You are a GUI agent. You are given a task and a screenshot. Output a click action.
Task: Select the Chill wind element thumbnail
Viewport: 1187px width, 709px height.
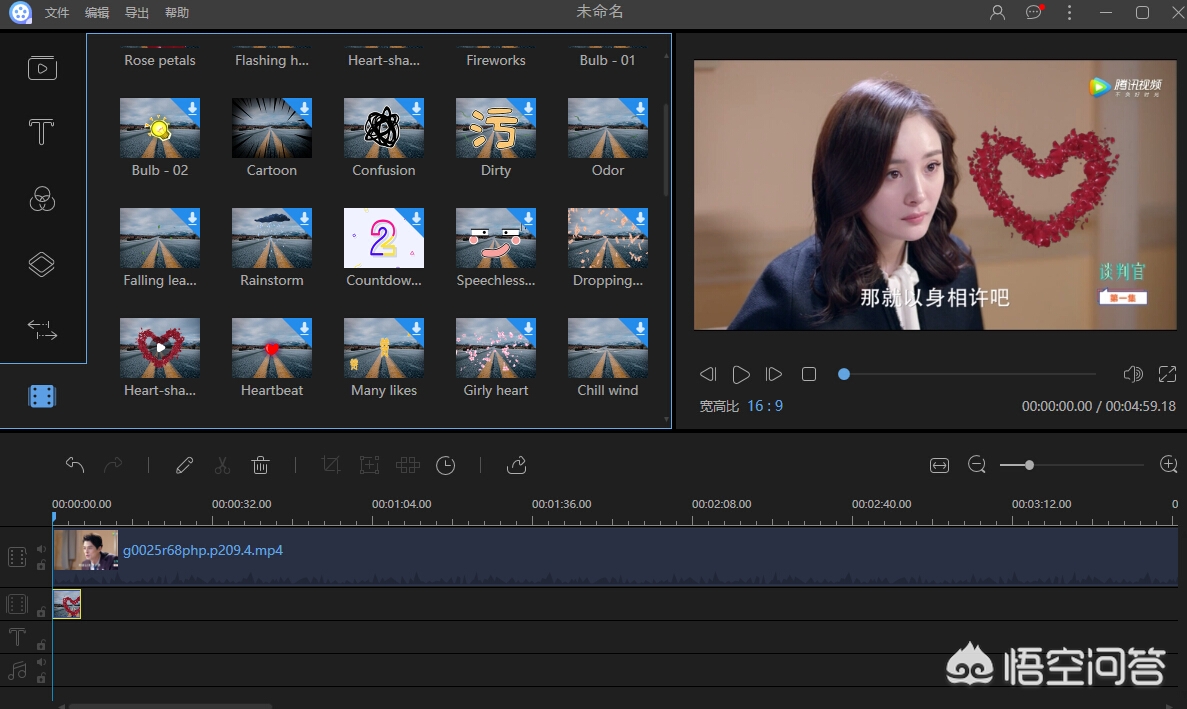point(608,348)
